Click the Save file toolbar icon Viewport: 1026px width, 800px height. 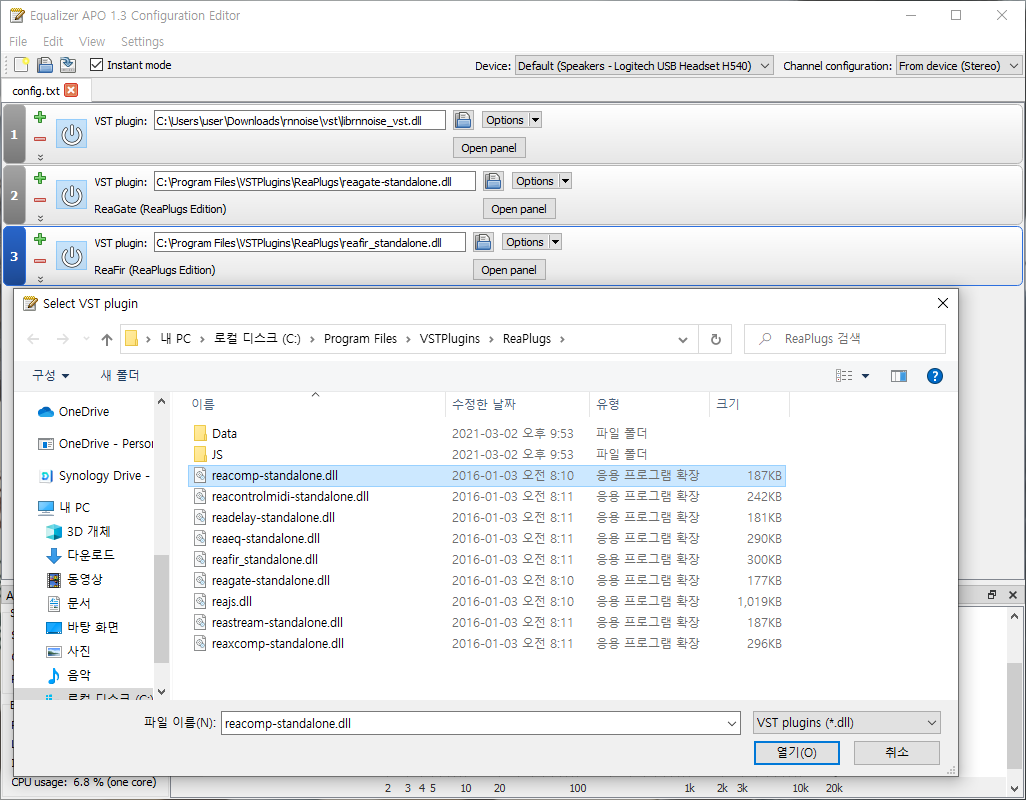(x=44, y=65)
